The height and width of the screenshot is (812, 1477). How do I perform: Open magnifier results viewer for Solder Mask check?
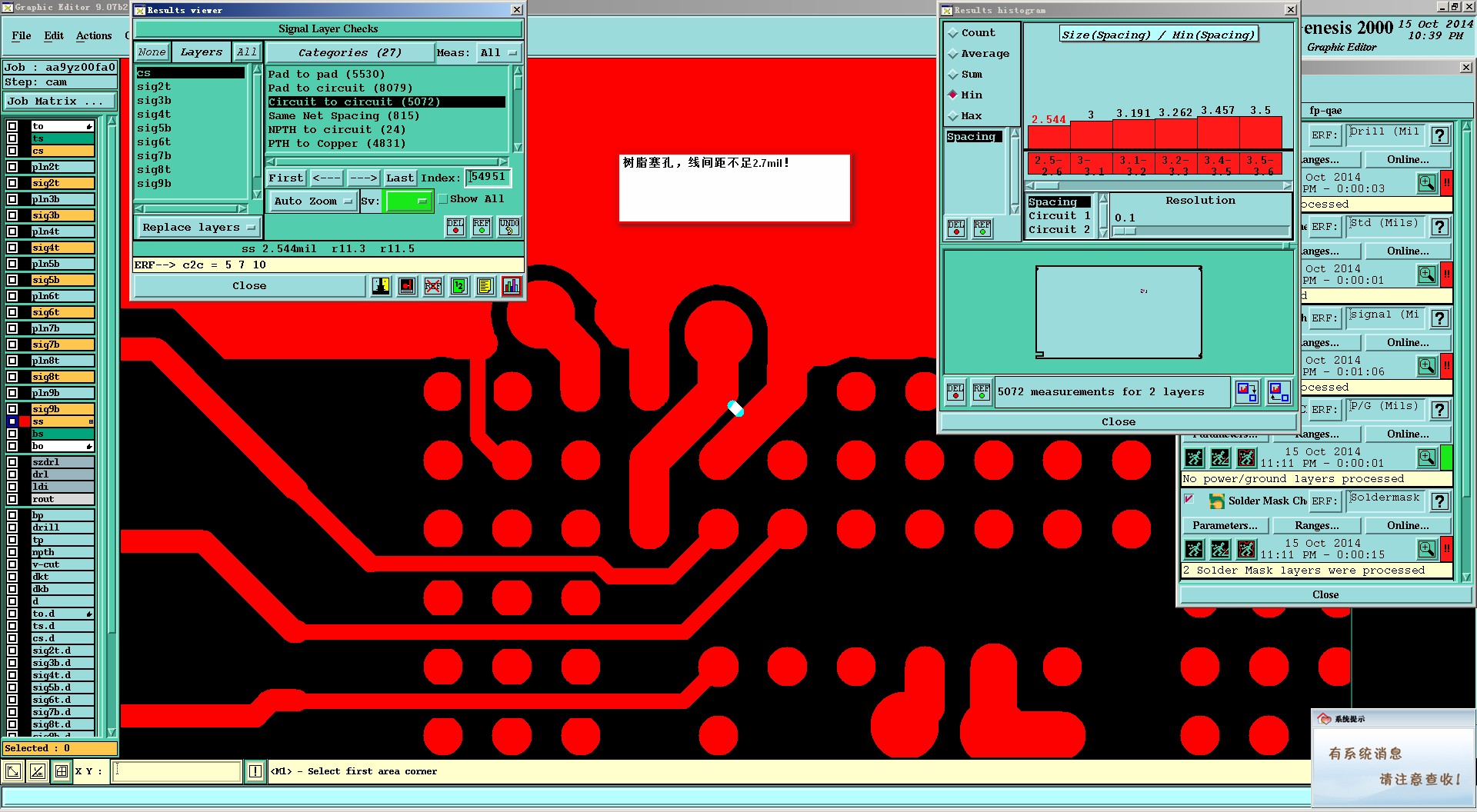coord(1427,549)
